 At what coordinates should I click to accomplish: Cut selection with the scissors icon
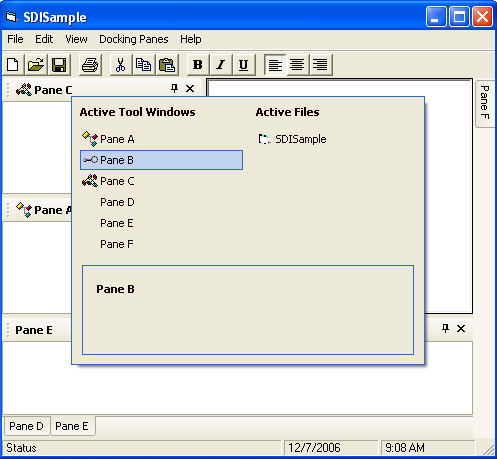(x=120, y=65)
